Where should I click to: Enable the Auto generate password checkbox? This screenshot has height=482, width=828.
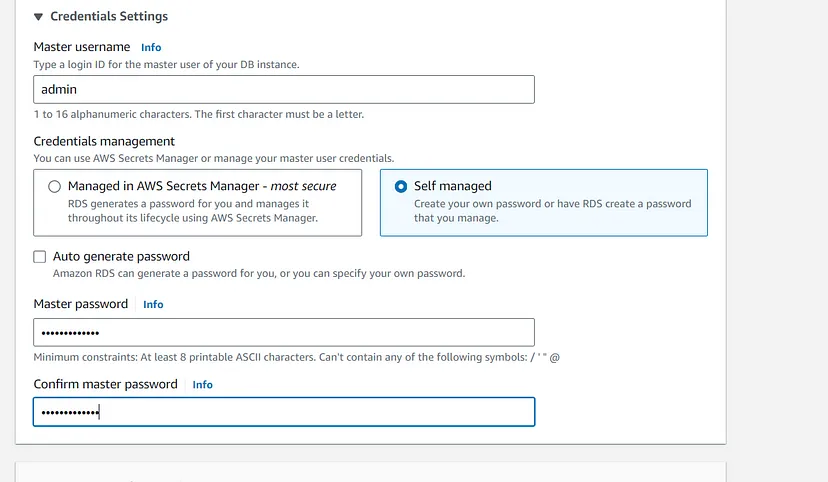40,256
